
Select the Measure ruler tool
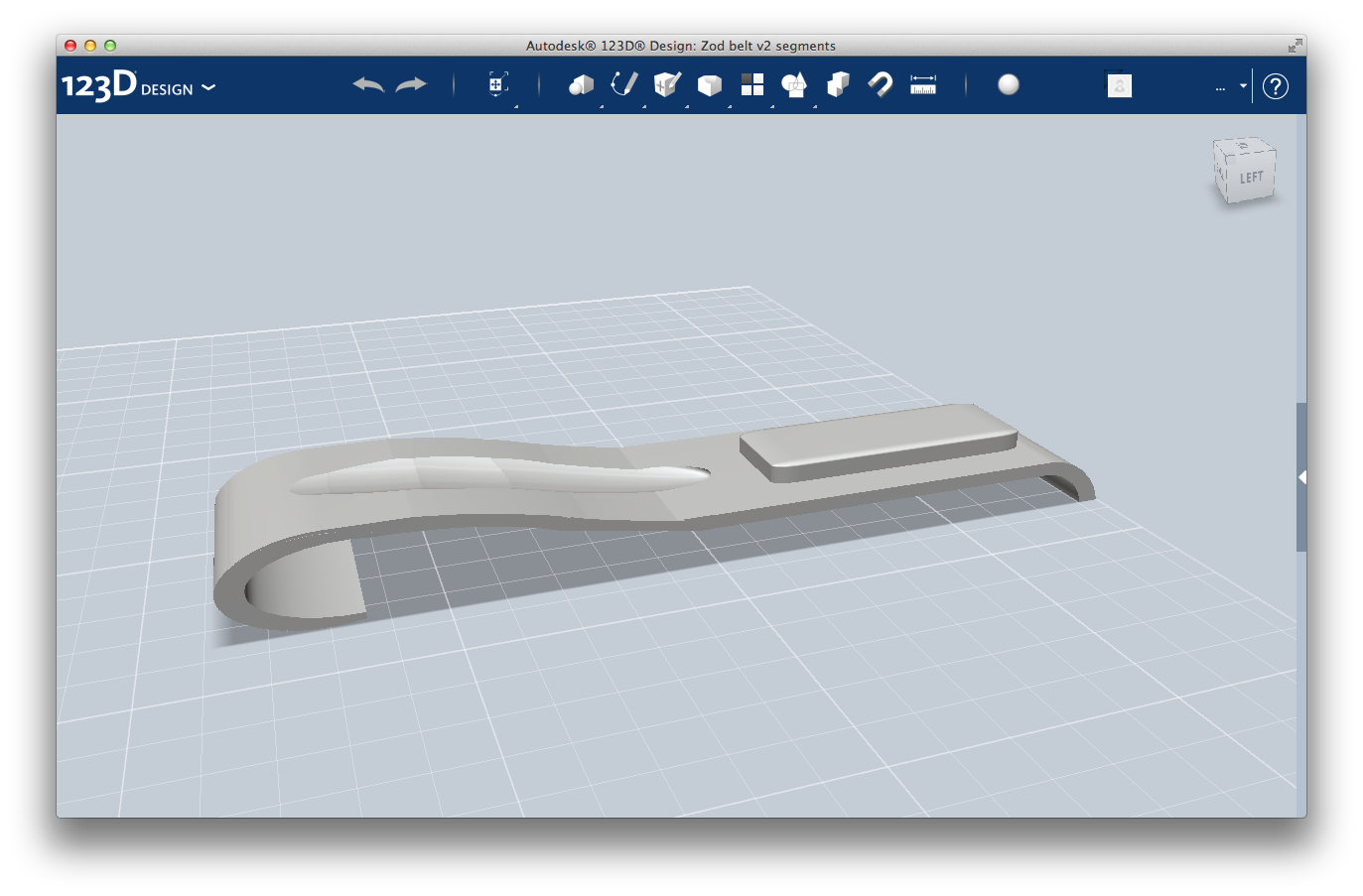point(923,85)
